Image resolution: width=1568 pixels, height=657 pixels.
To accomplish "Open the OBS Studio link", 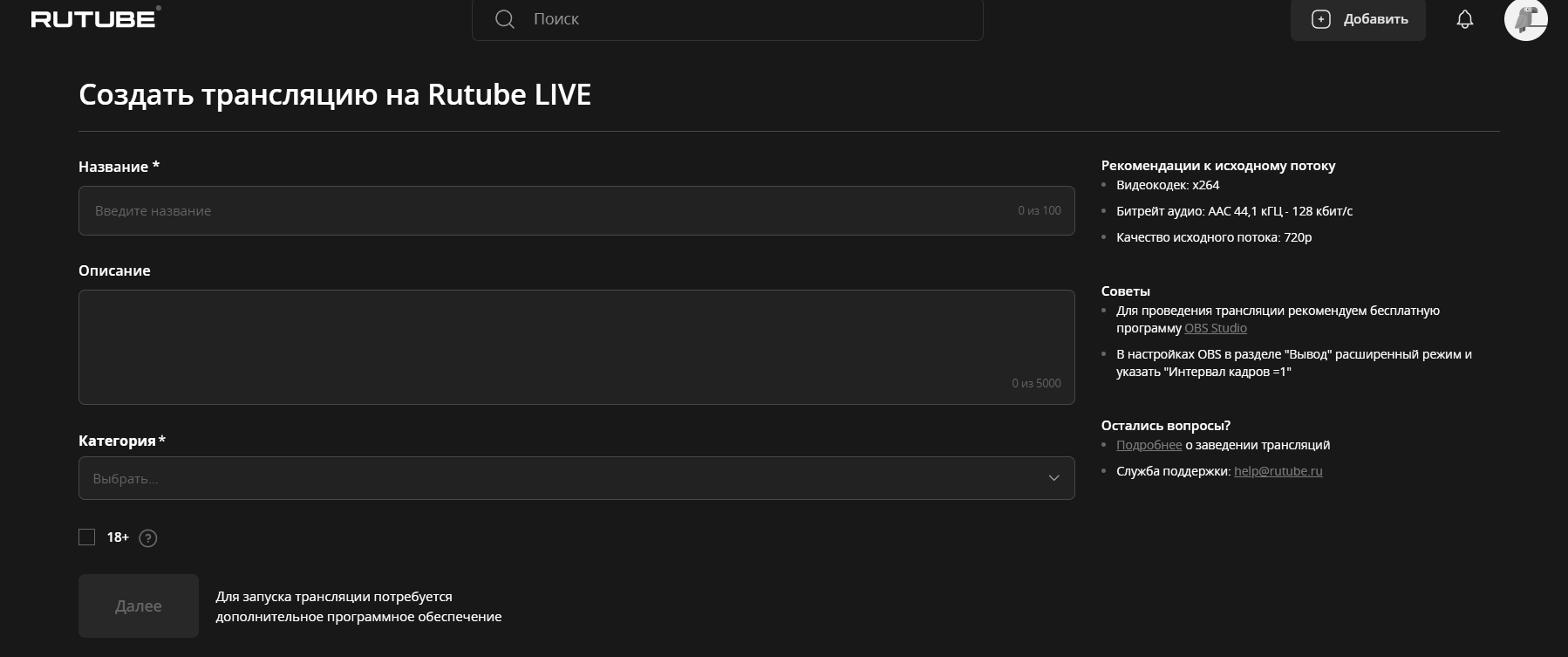I will click(x=1215, y=328).
